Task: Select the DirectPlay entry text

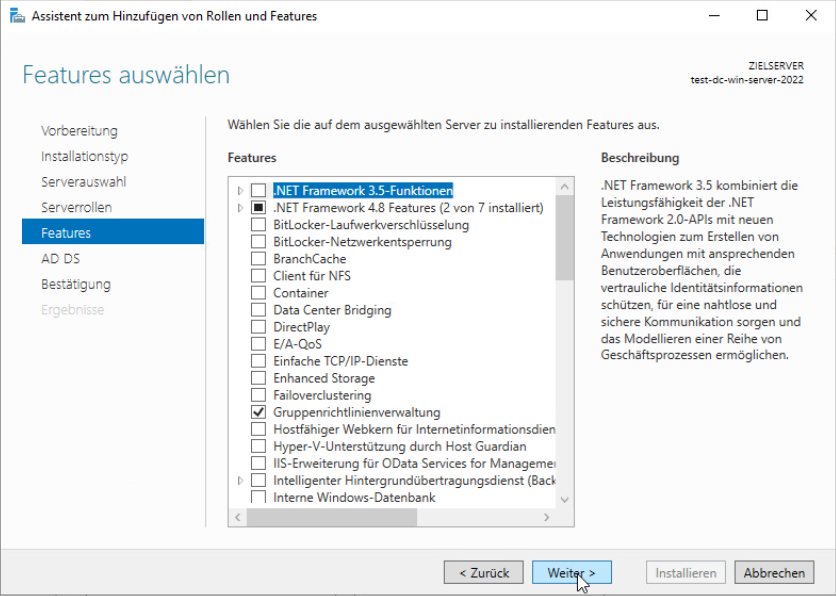Action: click(x=301, y=327)
